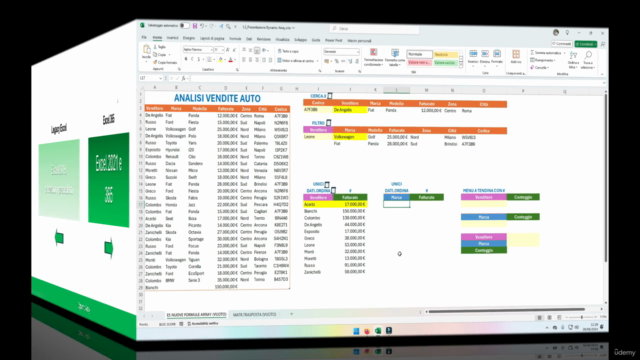Click the Excel icon in Windows taskbar
This screenshot has height=360, width=640.
[378, 331]
